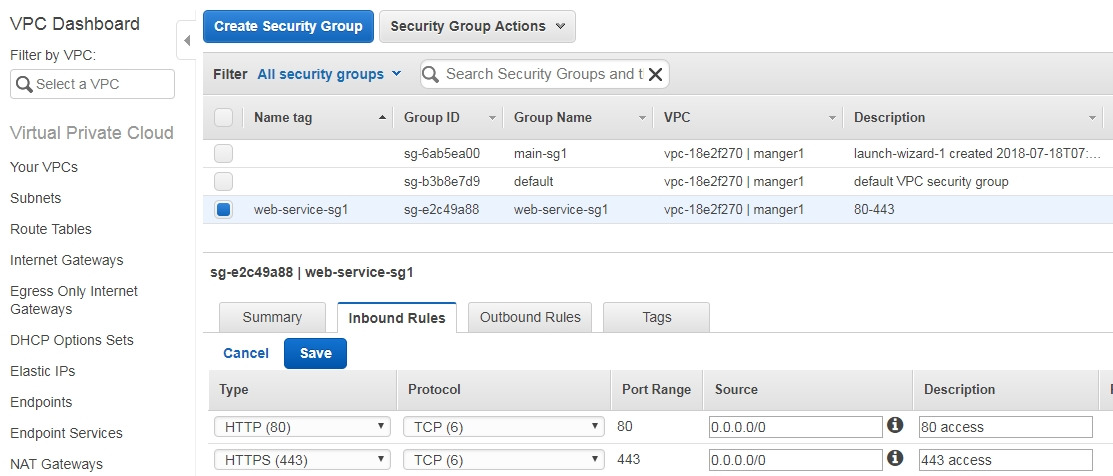Open Internet Gateways in sidebar
The image size is (1113, 476).
[x=67, y=260]
